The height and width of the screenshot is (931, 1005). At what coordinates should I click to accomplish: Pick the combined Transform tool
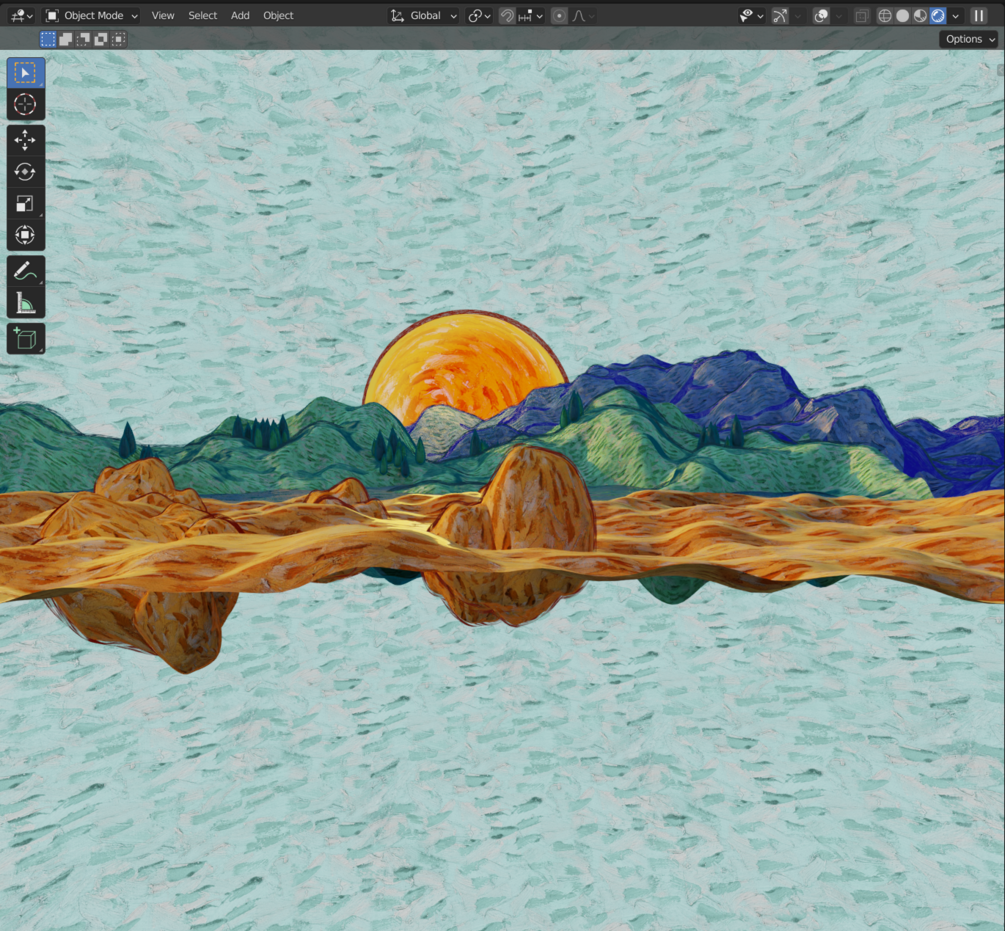click(25, 235)
